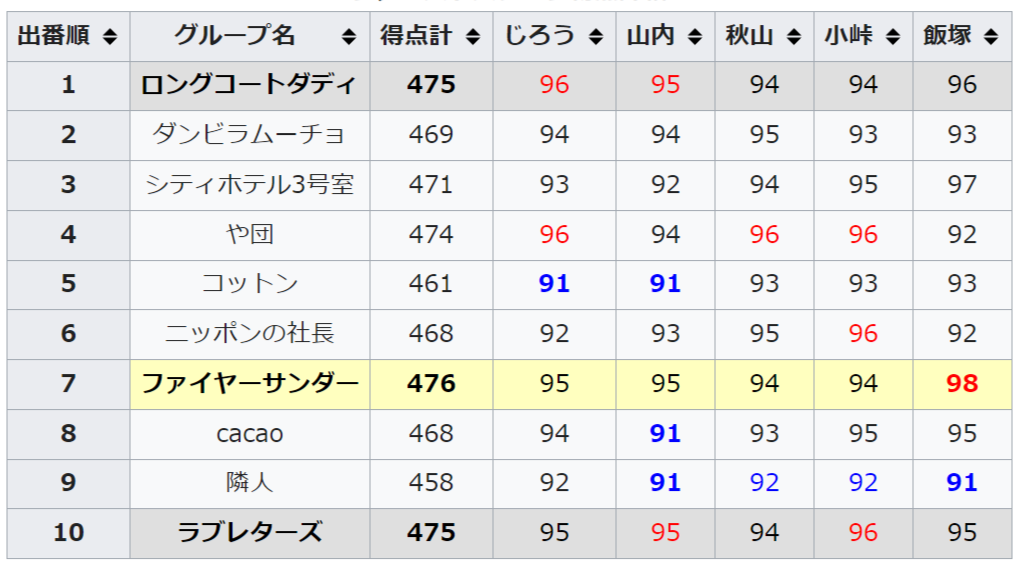
Task: Click sort arrows next to 飯塚
Action: click(x=990, y=36)
